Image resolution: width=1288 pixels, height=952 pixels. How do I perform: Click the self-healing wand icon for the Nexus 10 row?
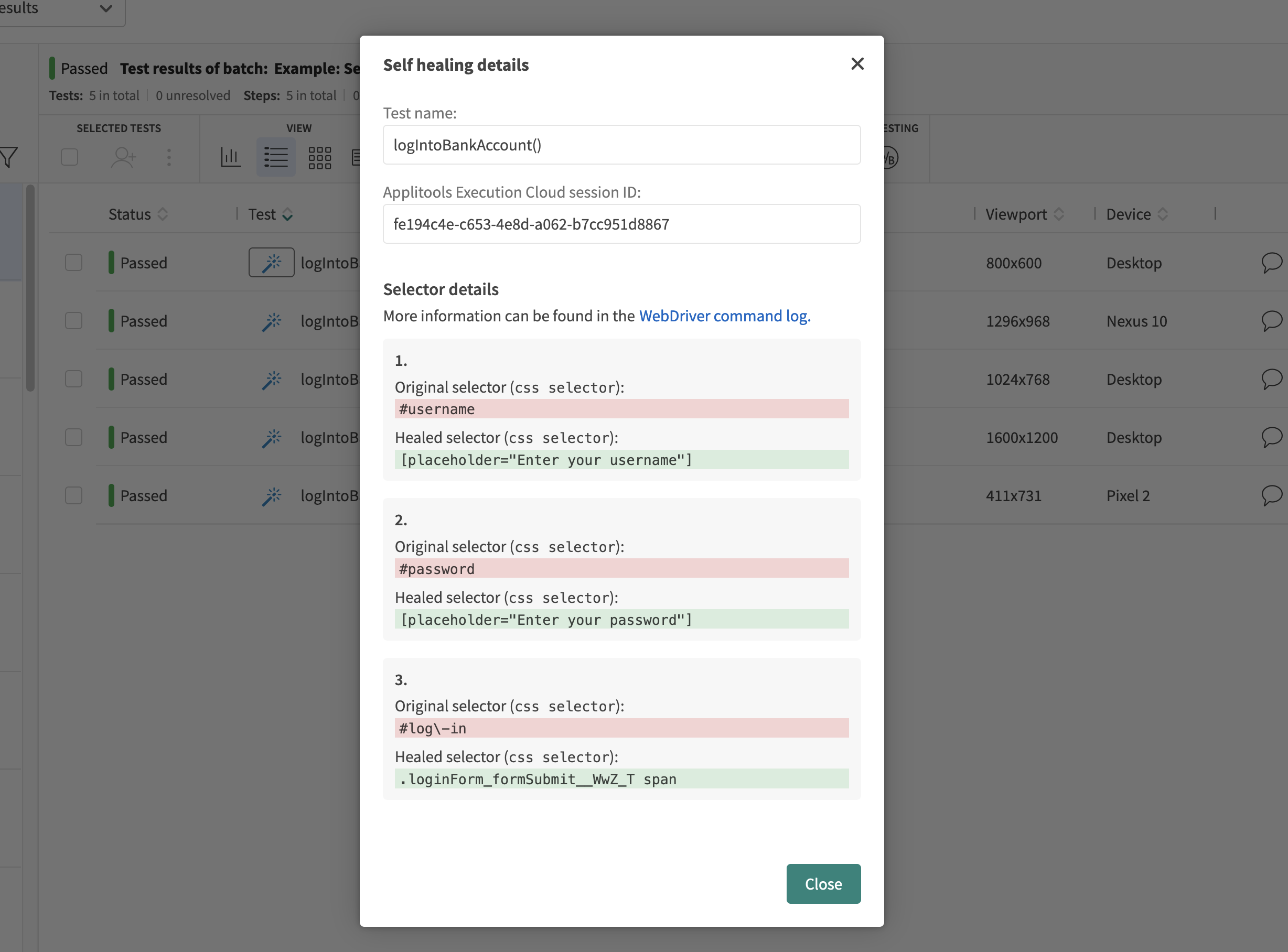click(x=272, y=321)
